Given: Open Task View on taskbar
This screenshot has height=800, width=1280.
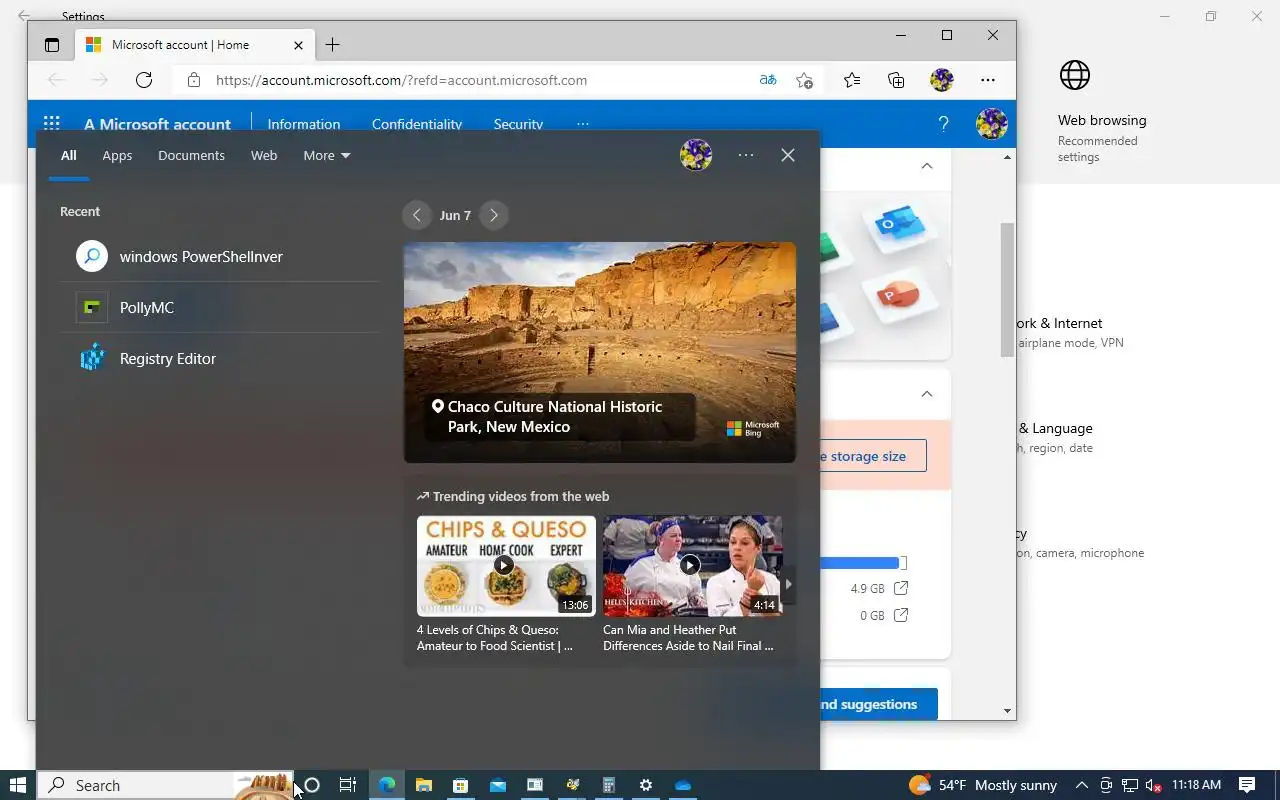Looking at the screenshot, I should (x=347, y=785).
